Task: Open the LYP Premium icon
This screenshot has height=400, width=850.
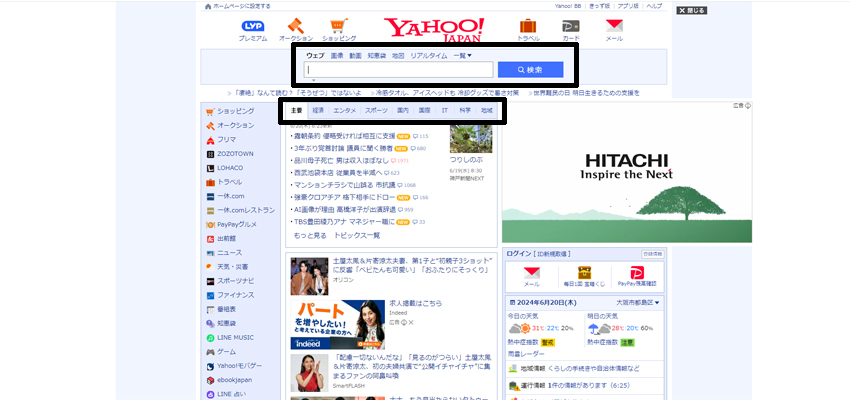Action: pyautogui.click(x=253, y=26)
